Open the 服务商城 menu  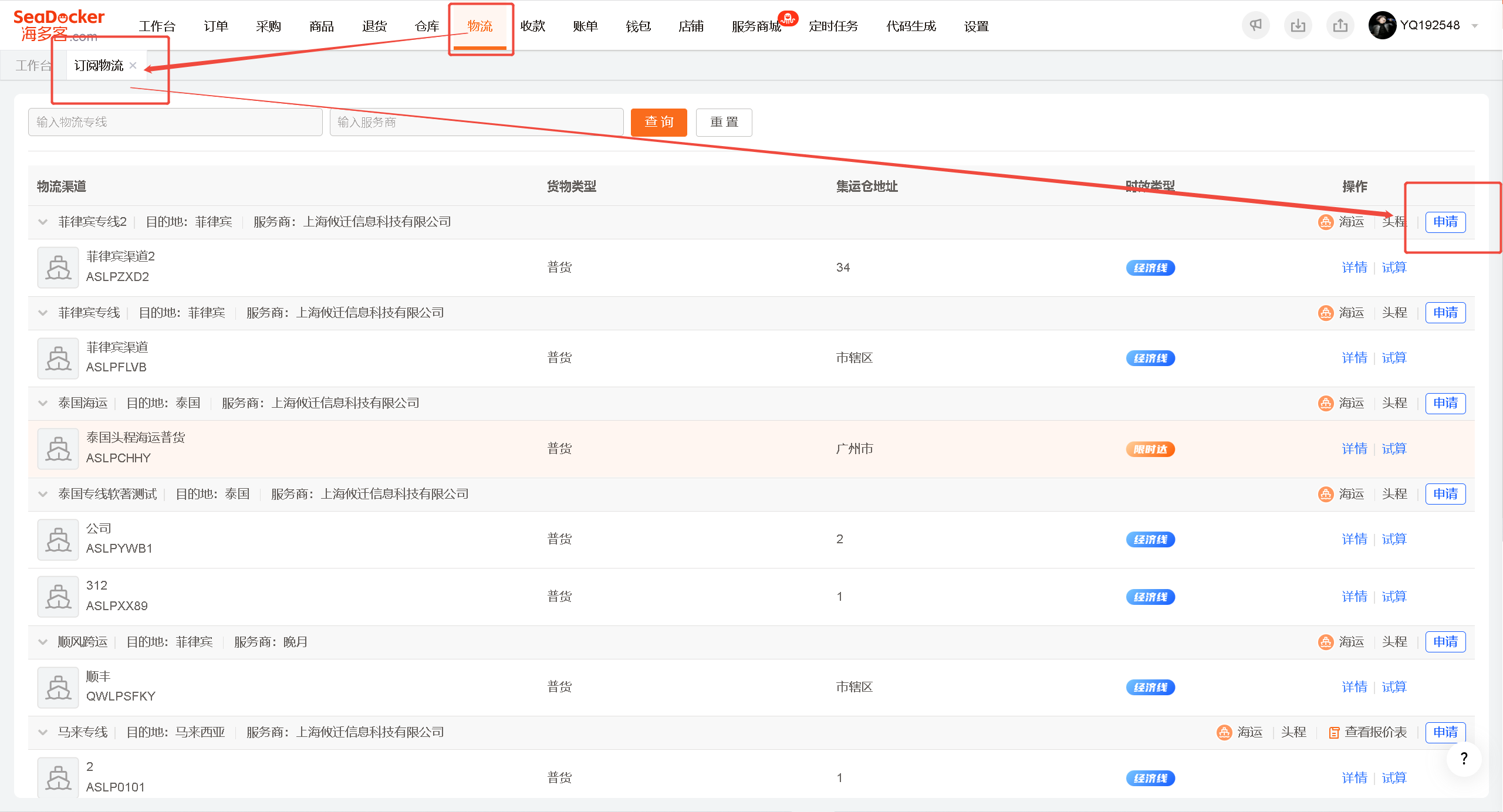tap(756, 26)
